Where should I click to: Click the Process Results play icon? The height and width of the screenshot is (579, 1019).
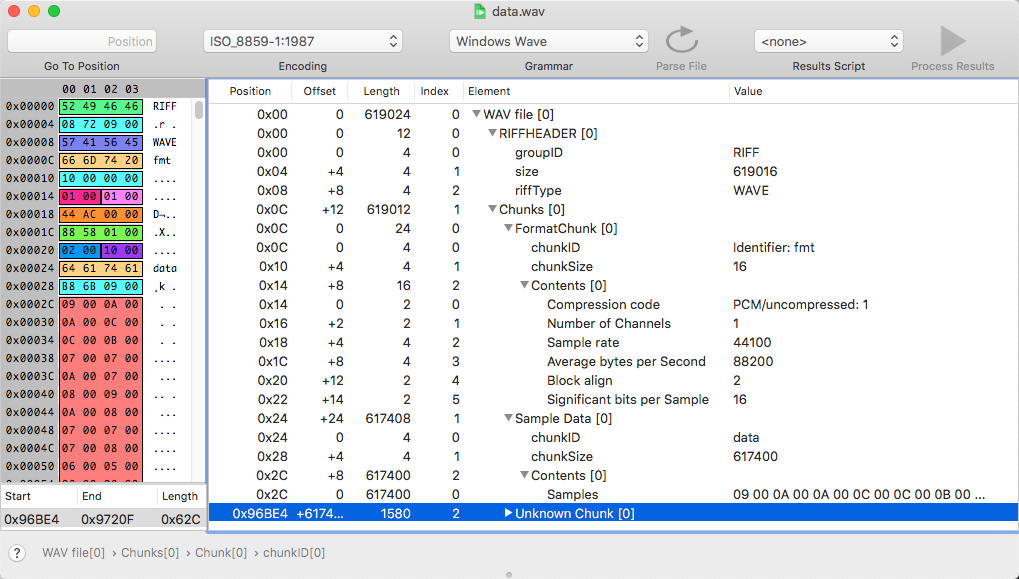[x=952, y=41]
